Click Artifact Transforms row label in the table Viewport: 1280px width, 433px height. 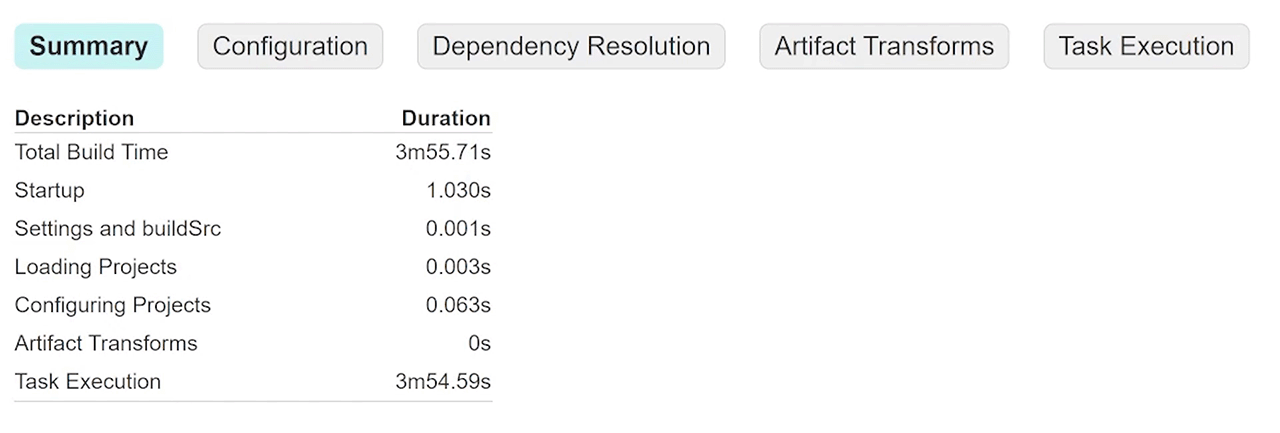click(x=106, y=343)
